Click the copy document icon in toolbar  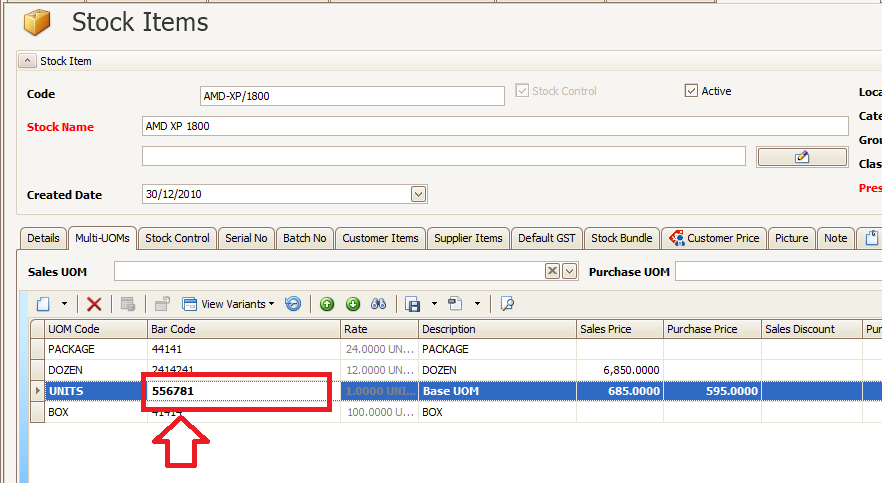point(455,304)
